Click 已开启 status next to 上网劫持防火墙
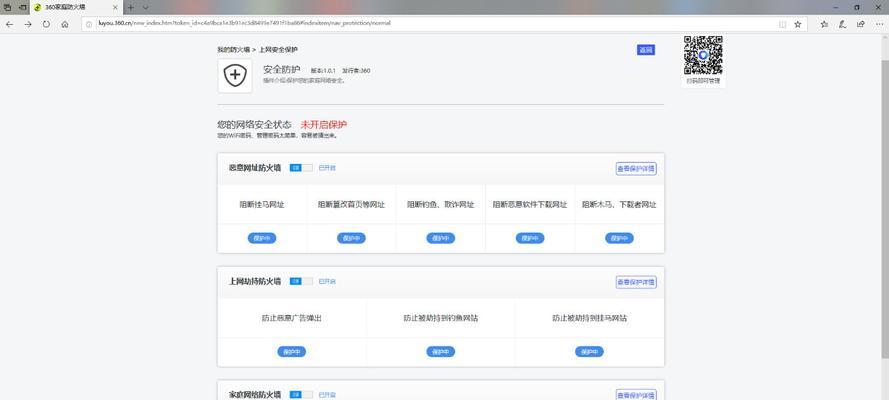Image resolution: width=889 pixels, height=400 pixels. coord(327,281)
